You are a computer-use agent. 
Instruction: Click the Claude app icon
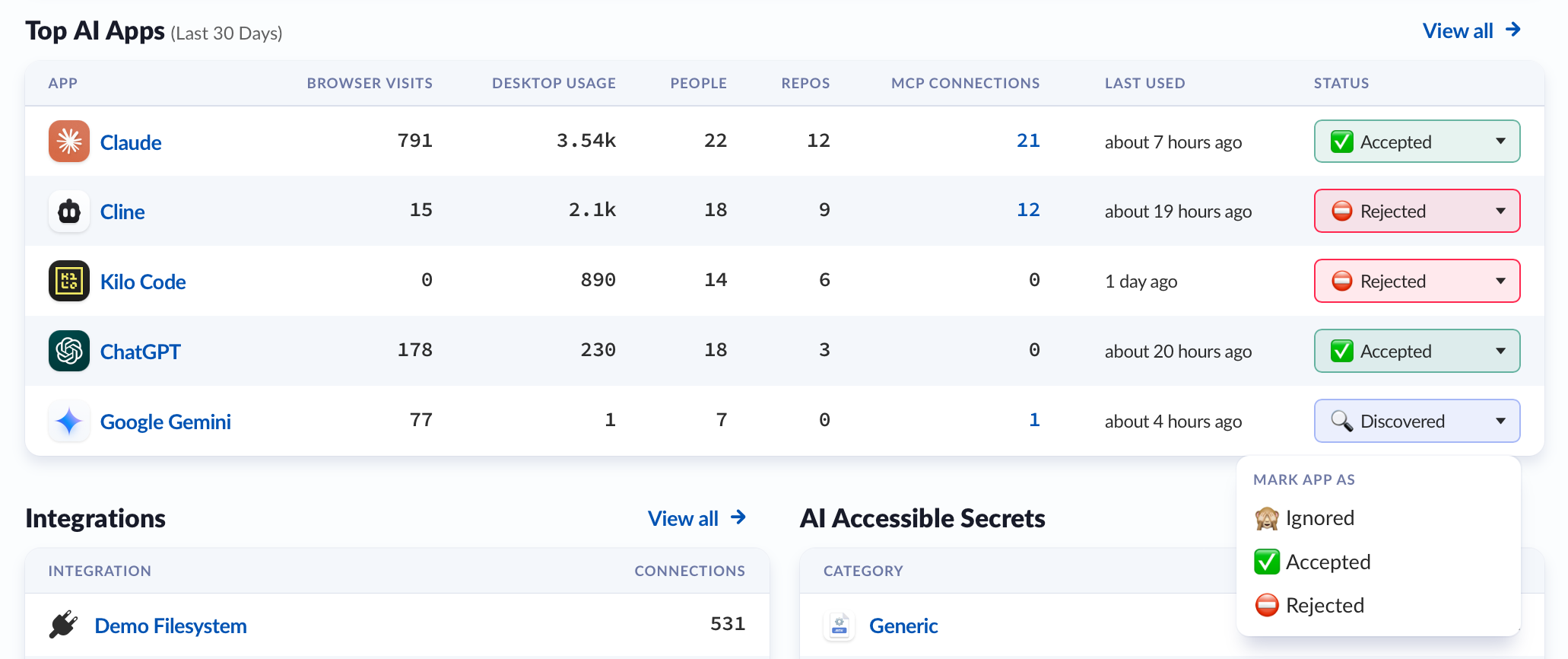pyautogui.click(x=69, y=142)
